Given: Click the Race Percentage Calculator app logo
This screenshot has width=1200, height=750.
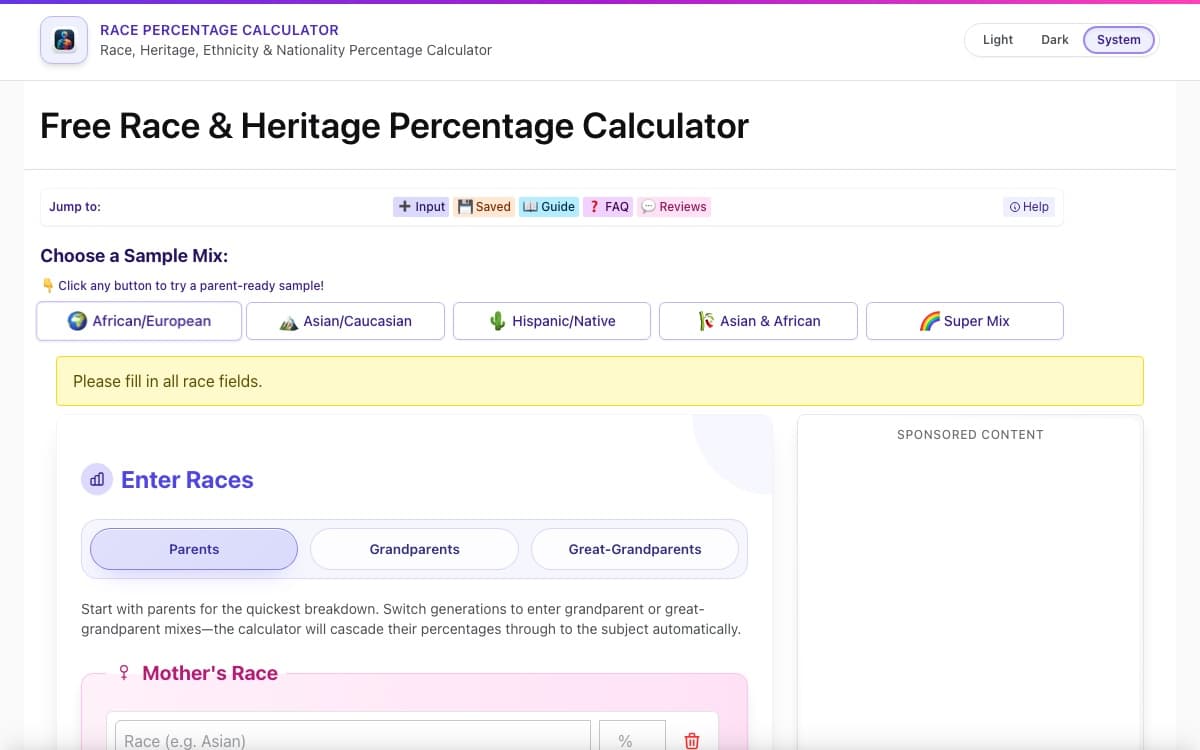Looking at the screenshot, I should (64, 40).
